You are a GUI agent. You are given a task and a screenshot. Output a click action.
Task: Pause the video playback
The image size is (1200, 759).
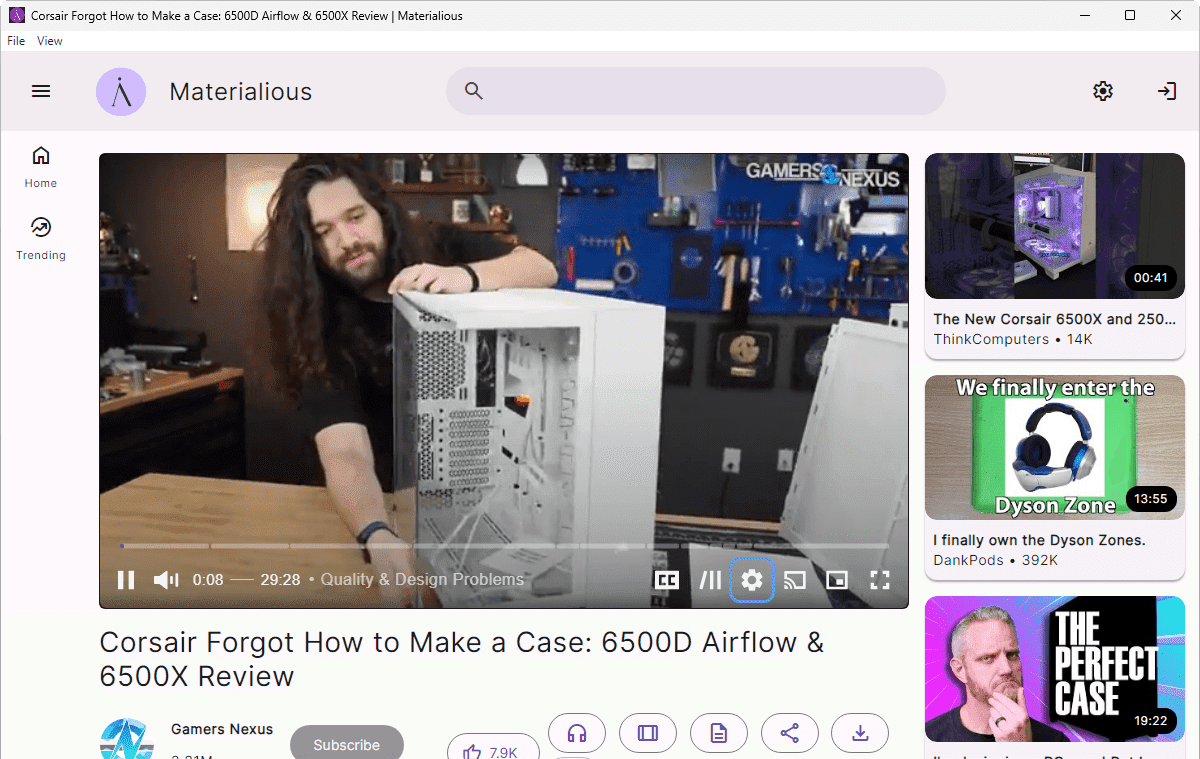[x=126, y=580]
